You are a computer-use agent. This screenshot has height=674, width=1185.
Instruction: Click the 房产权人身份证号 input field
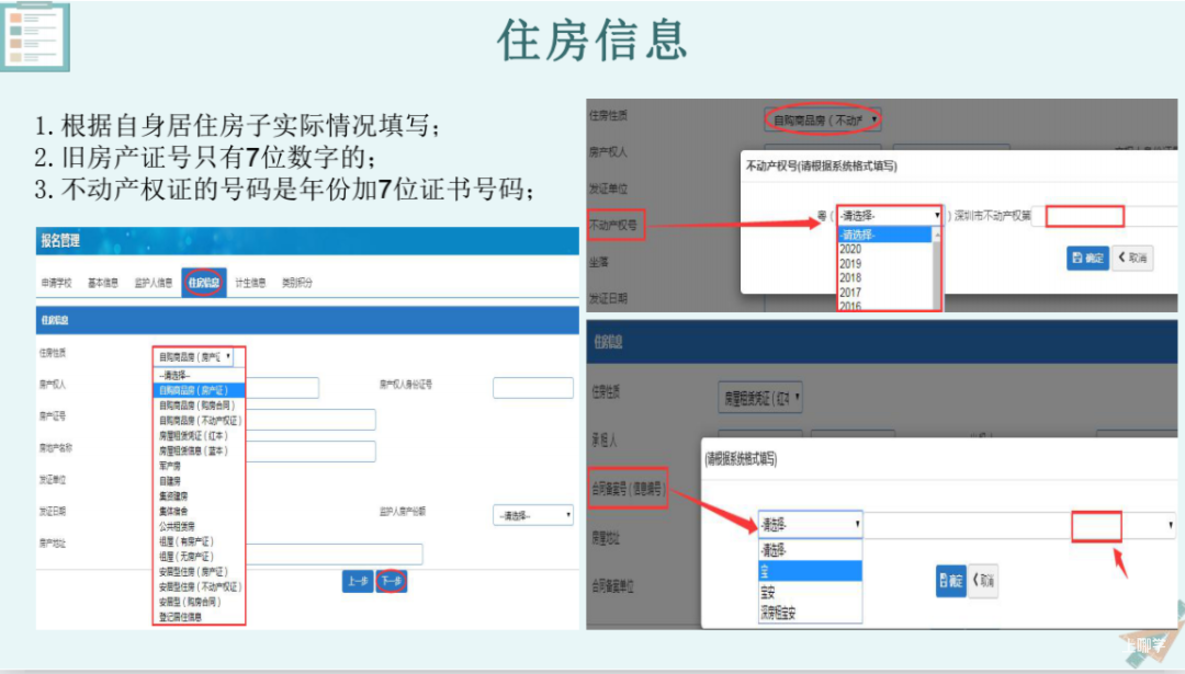pyautogui.click(x=533, y=388)
